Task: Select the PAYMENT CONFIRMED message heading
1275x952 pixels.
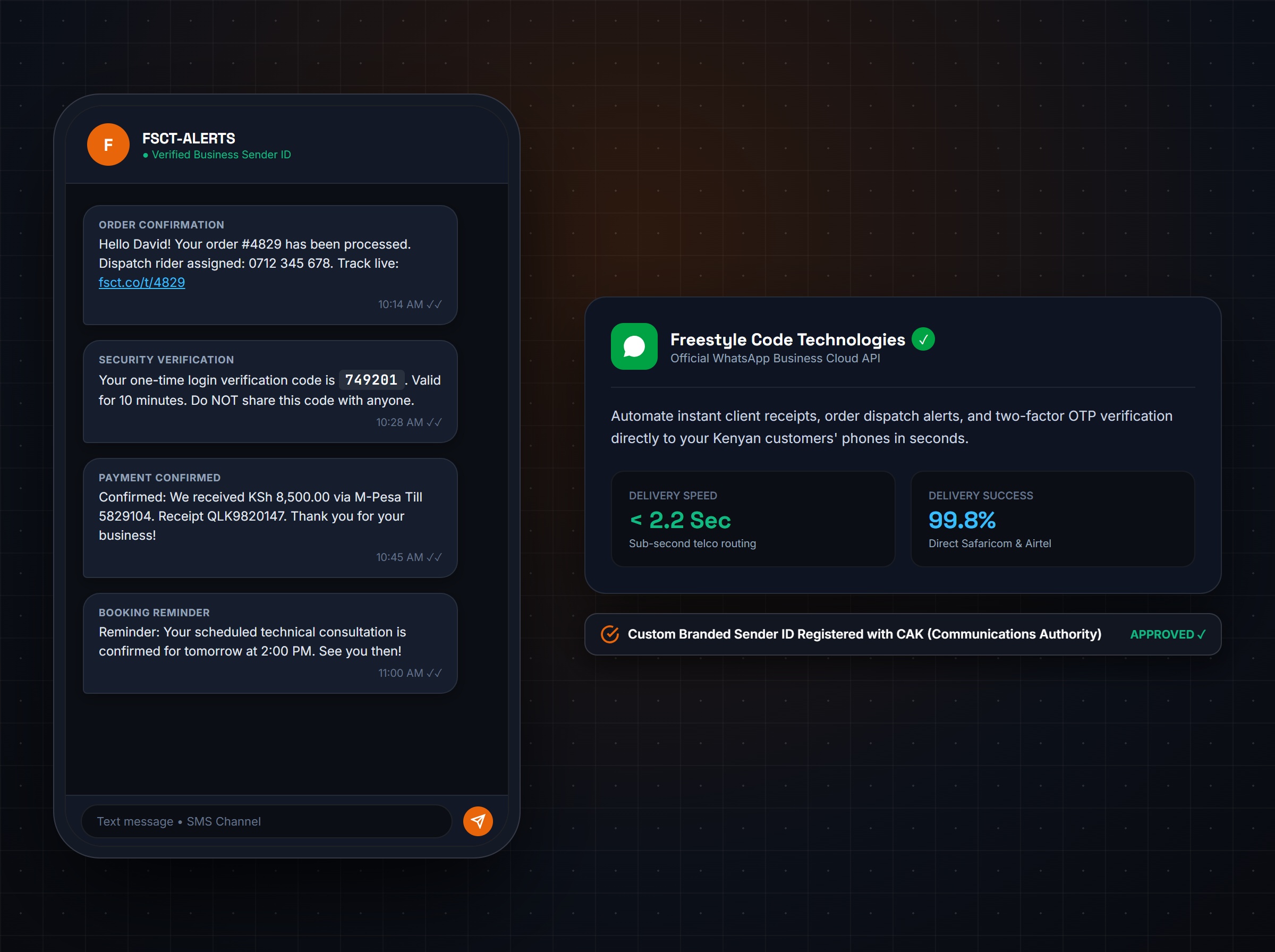Action: click(x=159, y=478)
